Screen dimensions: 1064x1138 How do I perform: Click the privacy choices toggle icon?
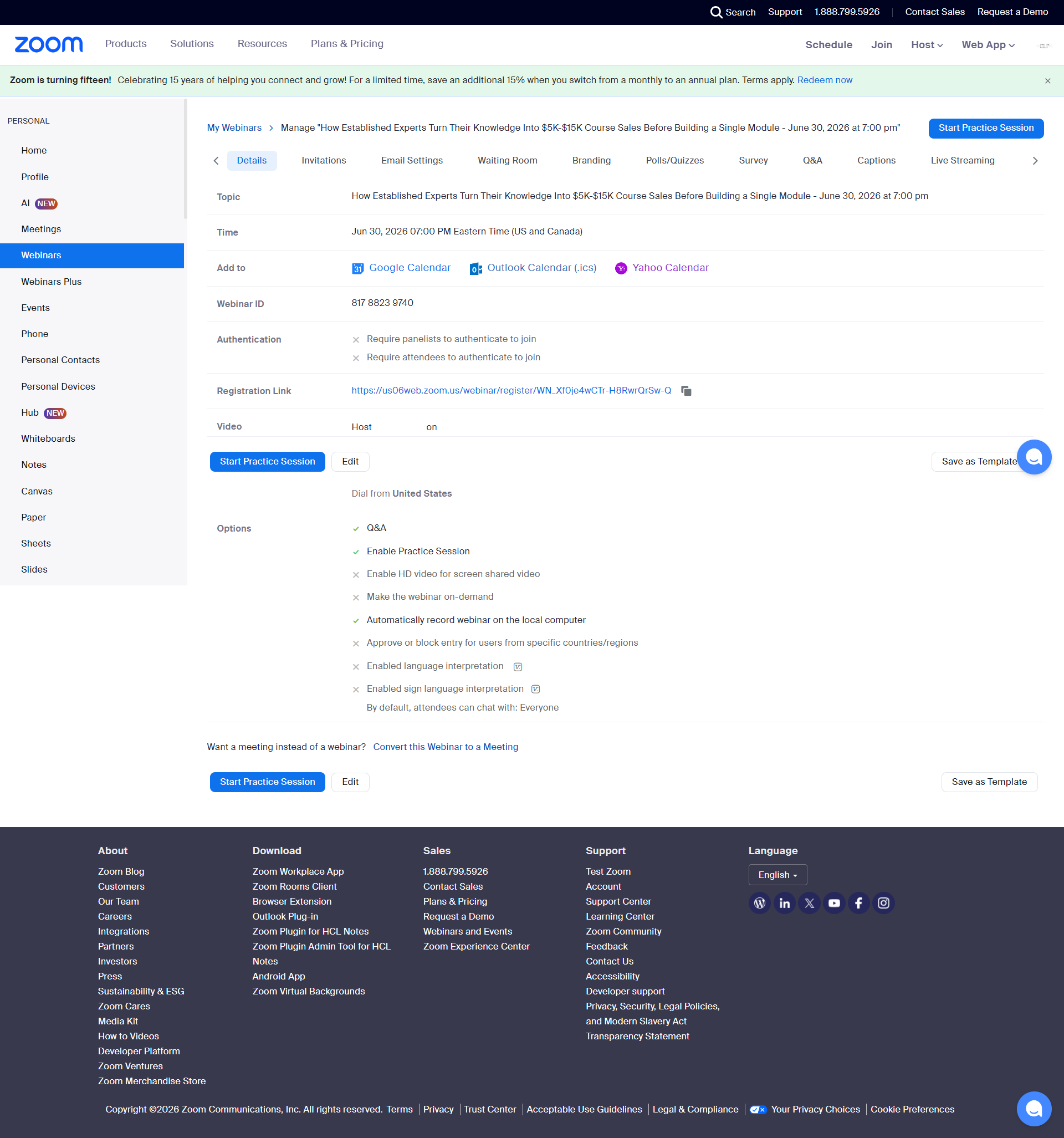pos(758,1109)
